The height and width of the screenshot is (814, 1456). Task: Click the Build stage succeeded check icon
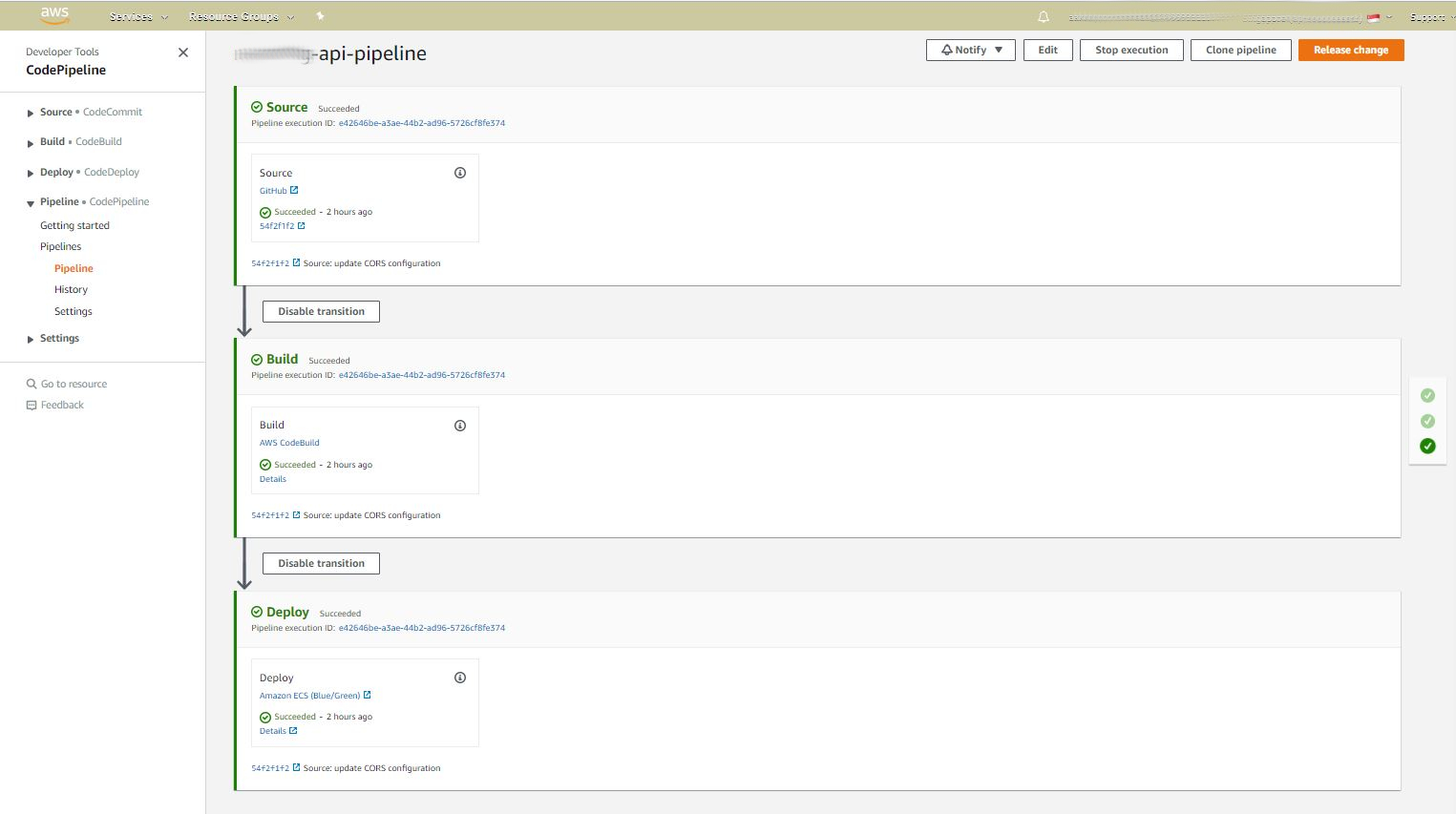point(257,360)
